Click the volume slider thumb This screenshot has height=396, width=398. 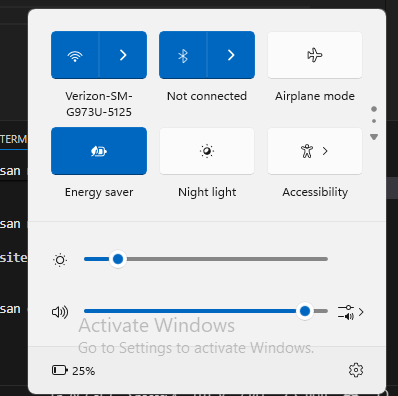(x=305, y=311)
